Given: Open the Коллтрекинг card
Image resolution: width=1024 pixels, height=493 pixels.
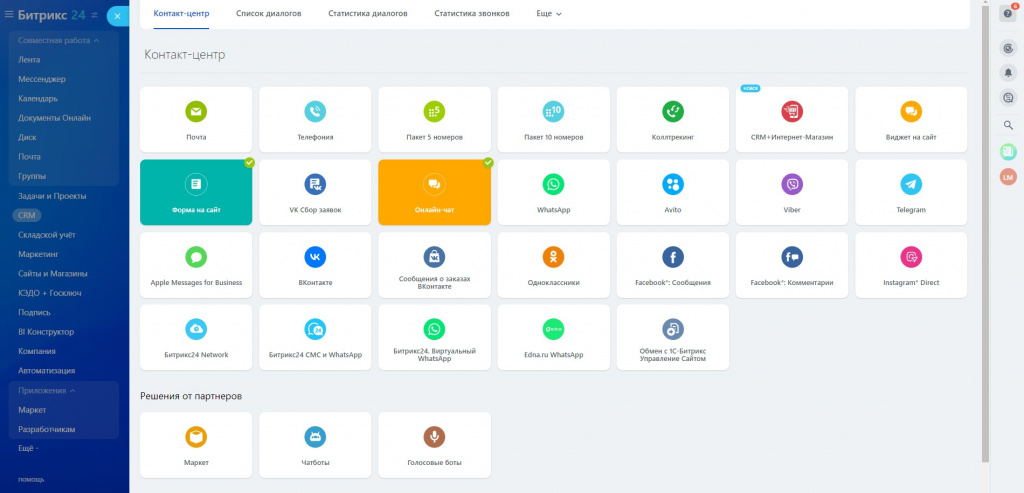Looking at the screenshot, I should [x=673, y=119].
